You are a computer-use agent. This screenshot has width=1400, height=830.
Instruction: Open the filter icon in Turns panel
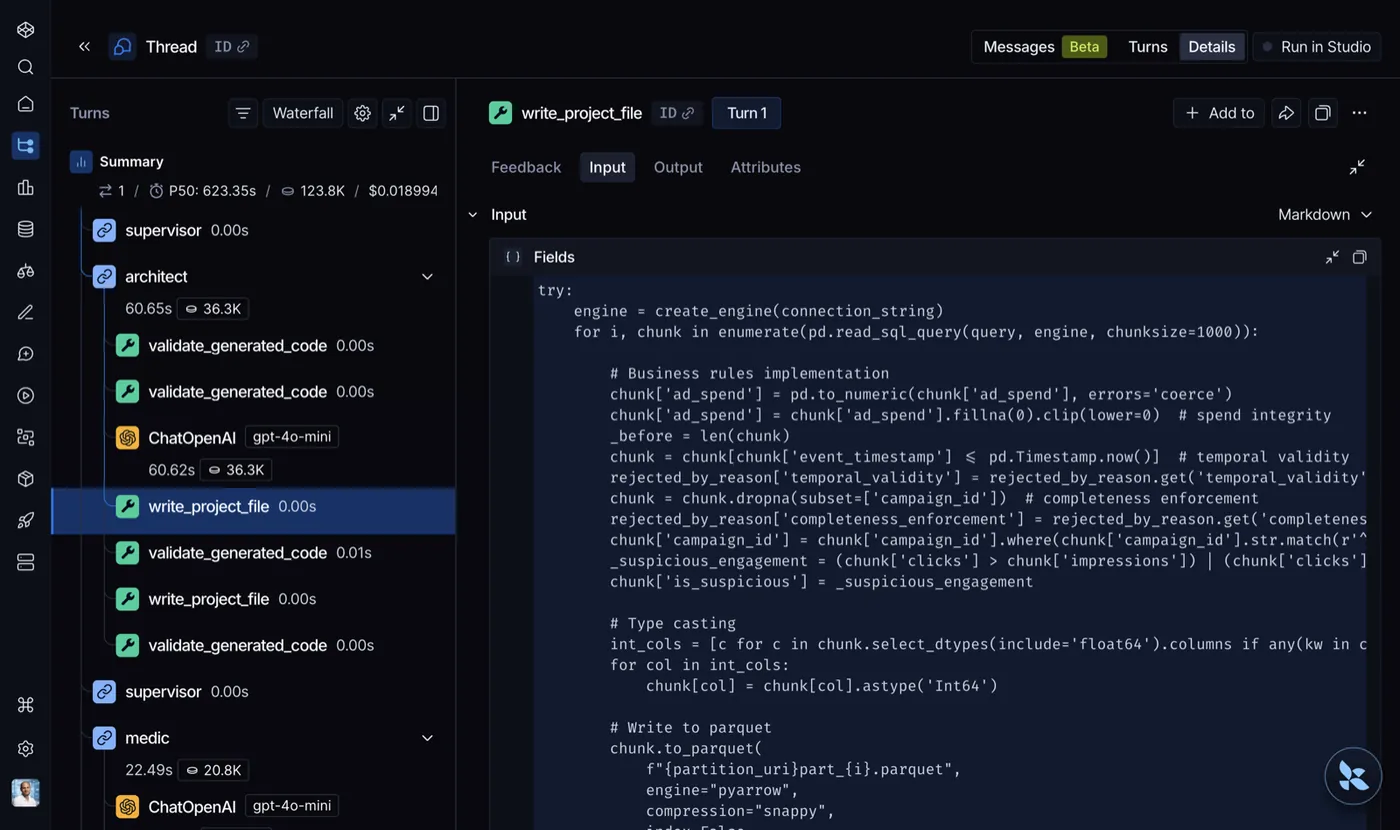click(x=243, y=113)
